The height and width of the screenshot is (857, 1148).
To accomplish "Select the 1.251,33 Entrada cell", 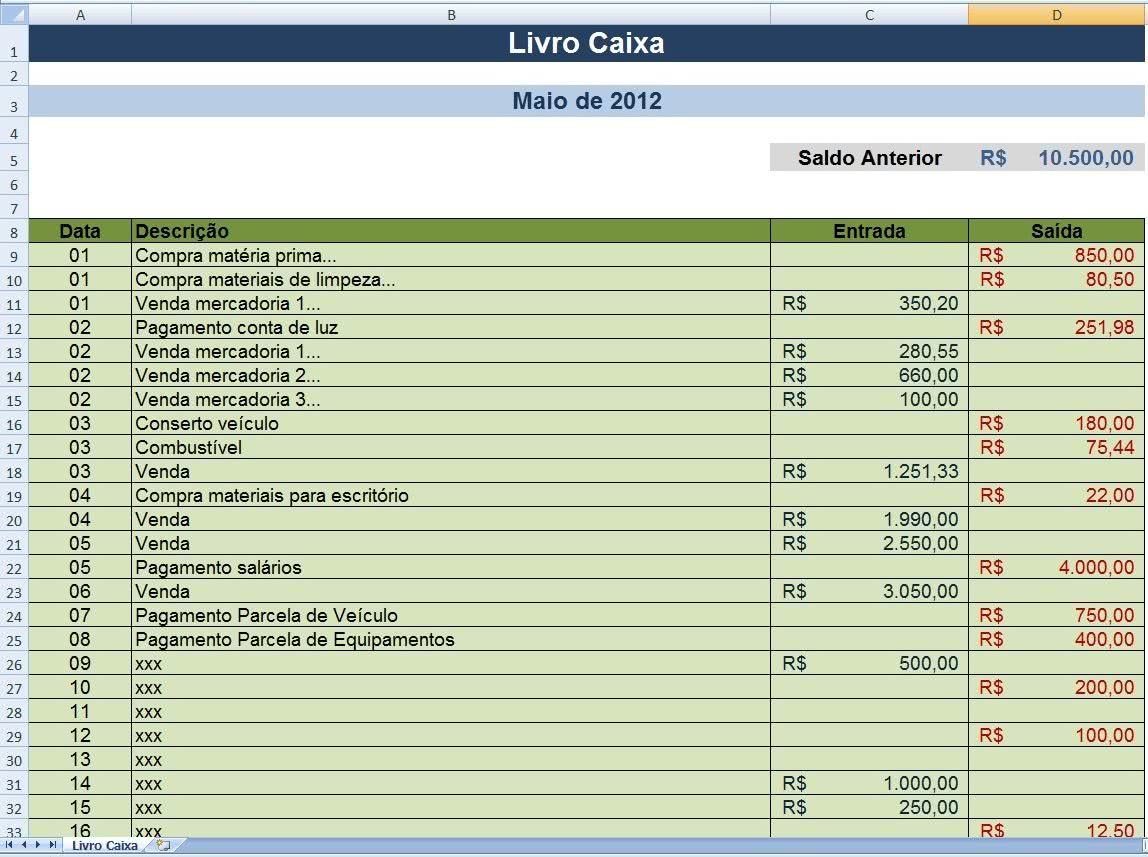I will (x=869, y=471).
